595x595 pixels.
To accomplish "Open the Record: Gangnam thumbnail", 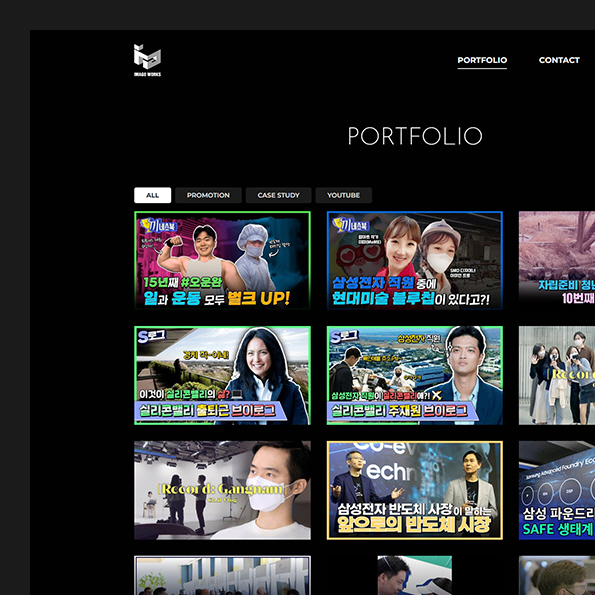I will pyautogui.click(x=222, y=490).
